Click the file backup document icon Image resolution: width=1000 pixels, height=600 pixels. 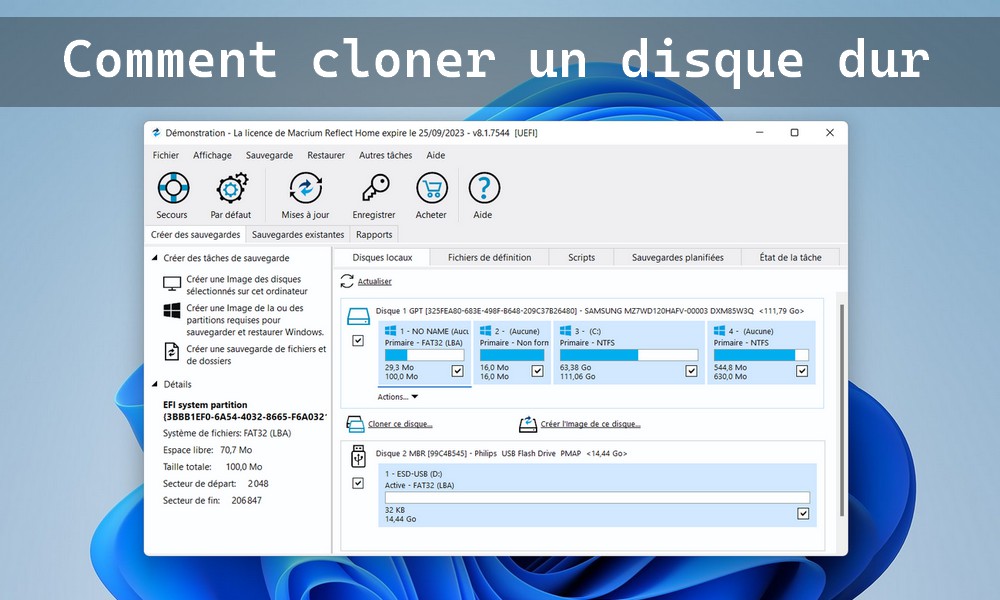(x=172, y=351)
